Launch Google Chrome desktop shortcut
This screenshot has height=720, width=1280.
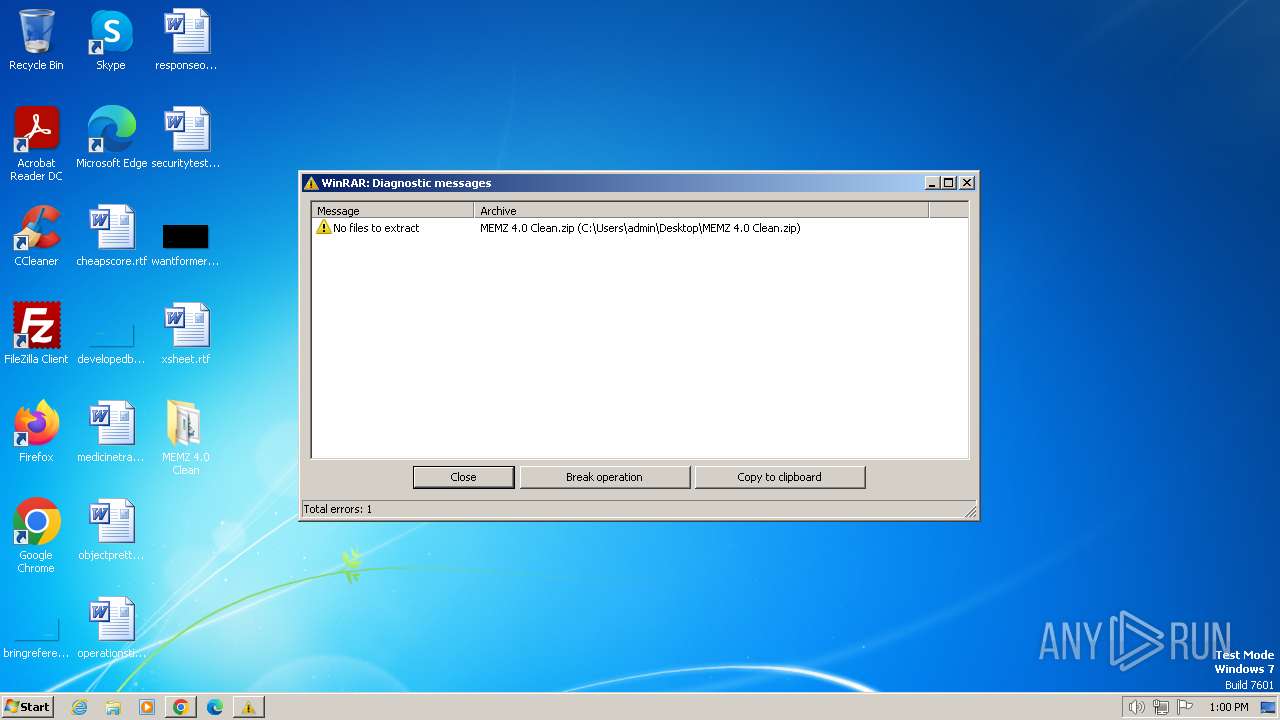pyautogui.click(x=36, y=535)
